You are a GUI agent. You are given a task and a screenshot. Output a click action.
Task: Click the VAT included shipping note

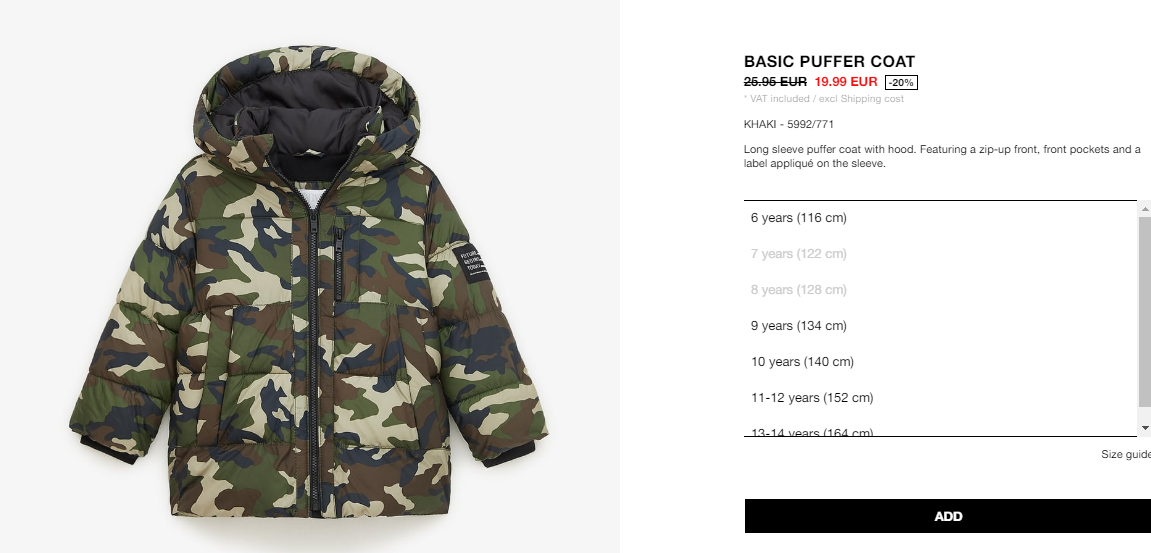point(824,99)
